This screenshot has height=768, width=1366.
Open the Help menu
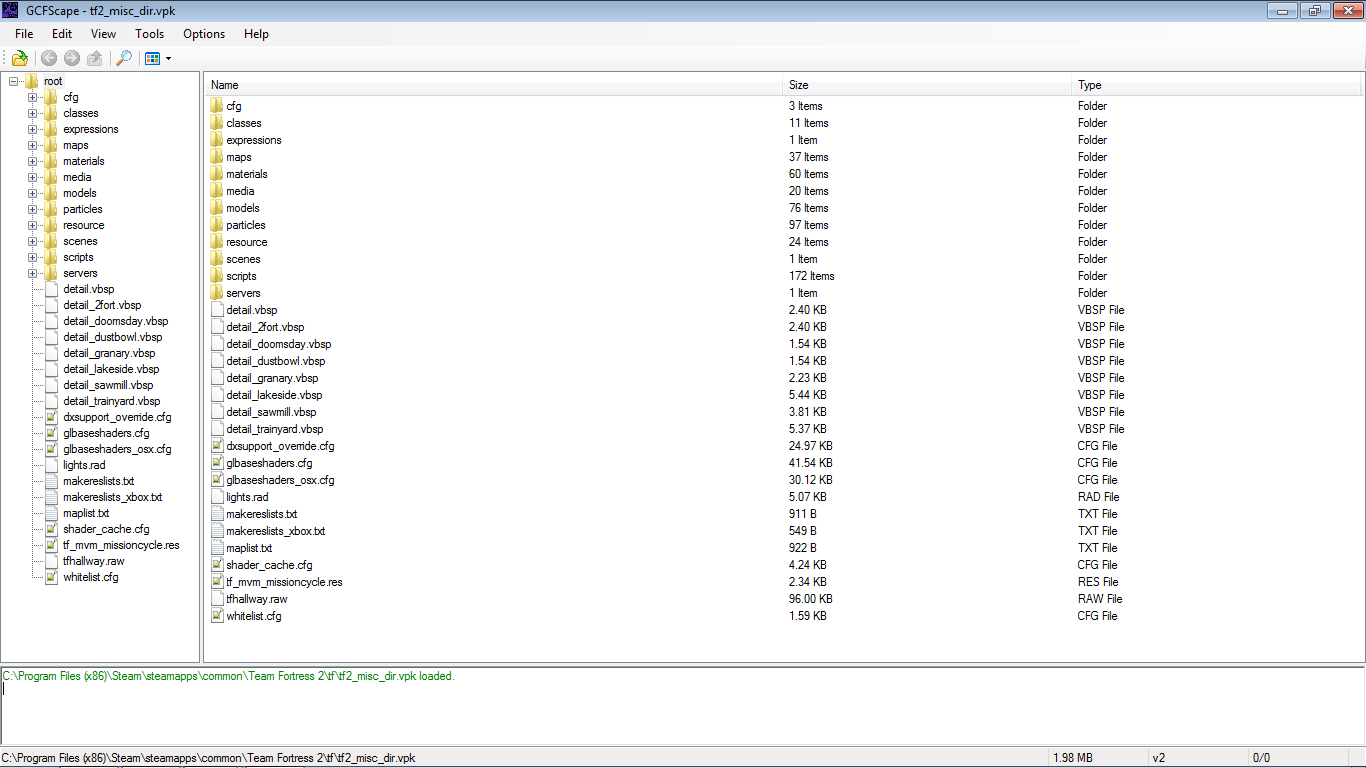(x=256, y=34)
